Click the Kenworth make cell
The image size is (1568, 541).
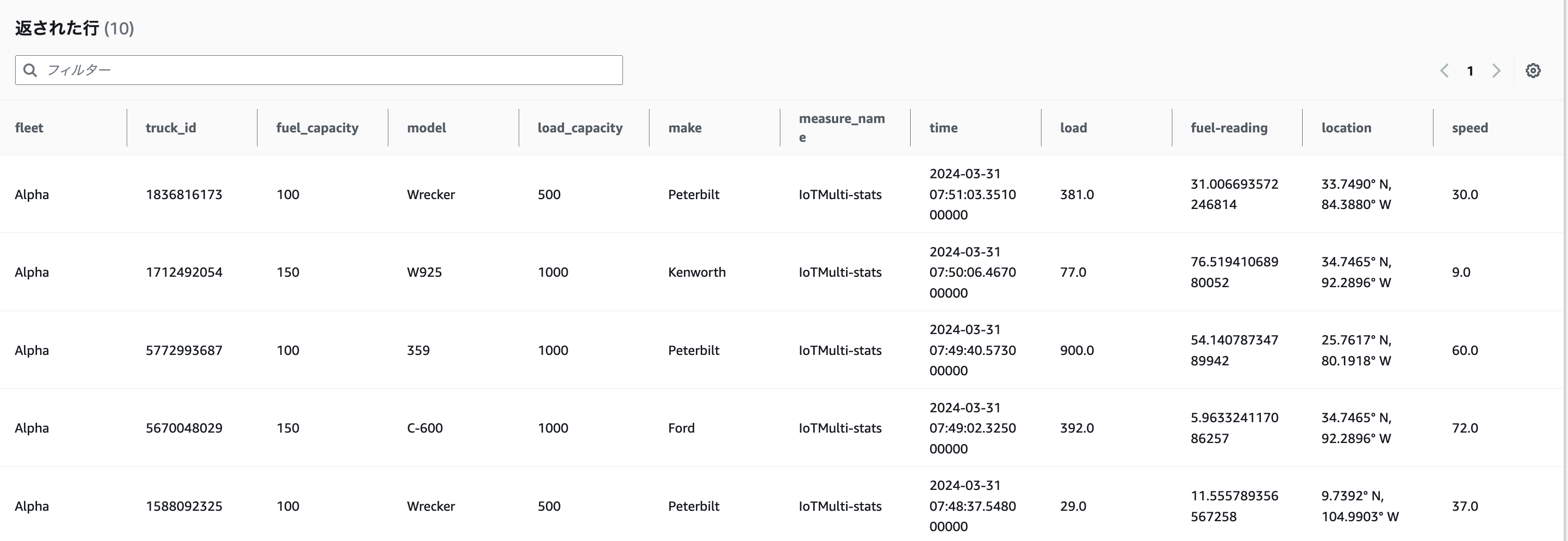click(696, 272)
